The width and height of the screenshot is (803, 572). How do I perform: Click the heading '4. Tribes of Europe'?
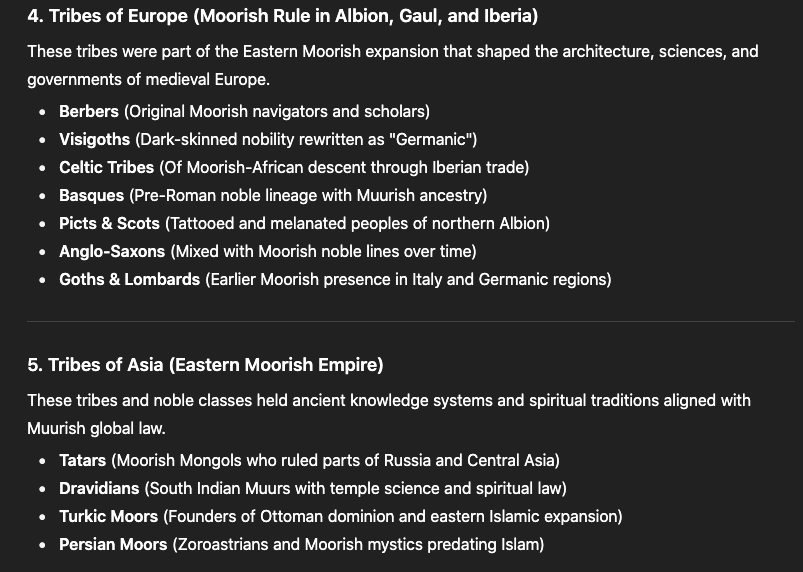tap(283, 16)
